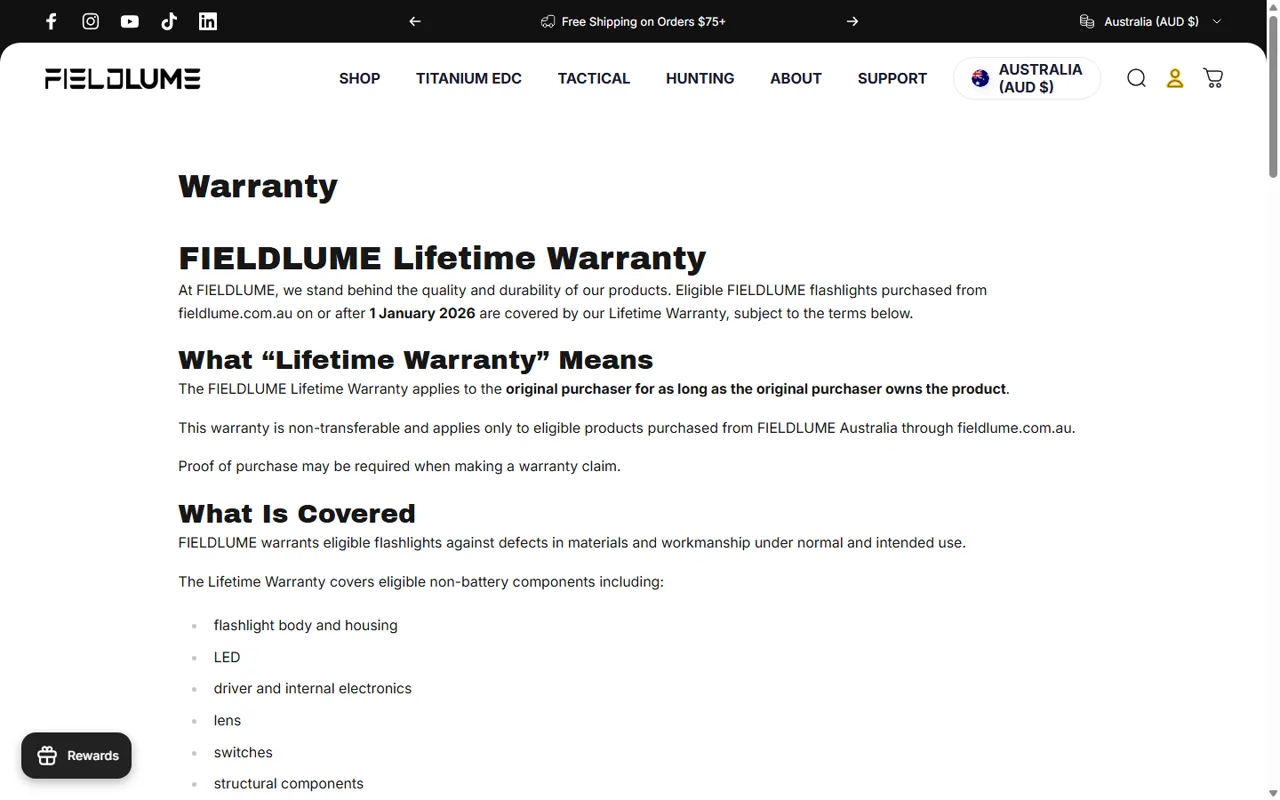The image size is (1280, 800).
Task: Click the Australian flag icon
Action: click(980, 78)
